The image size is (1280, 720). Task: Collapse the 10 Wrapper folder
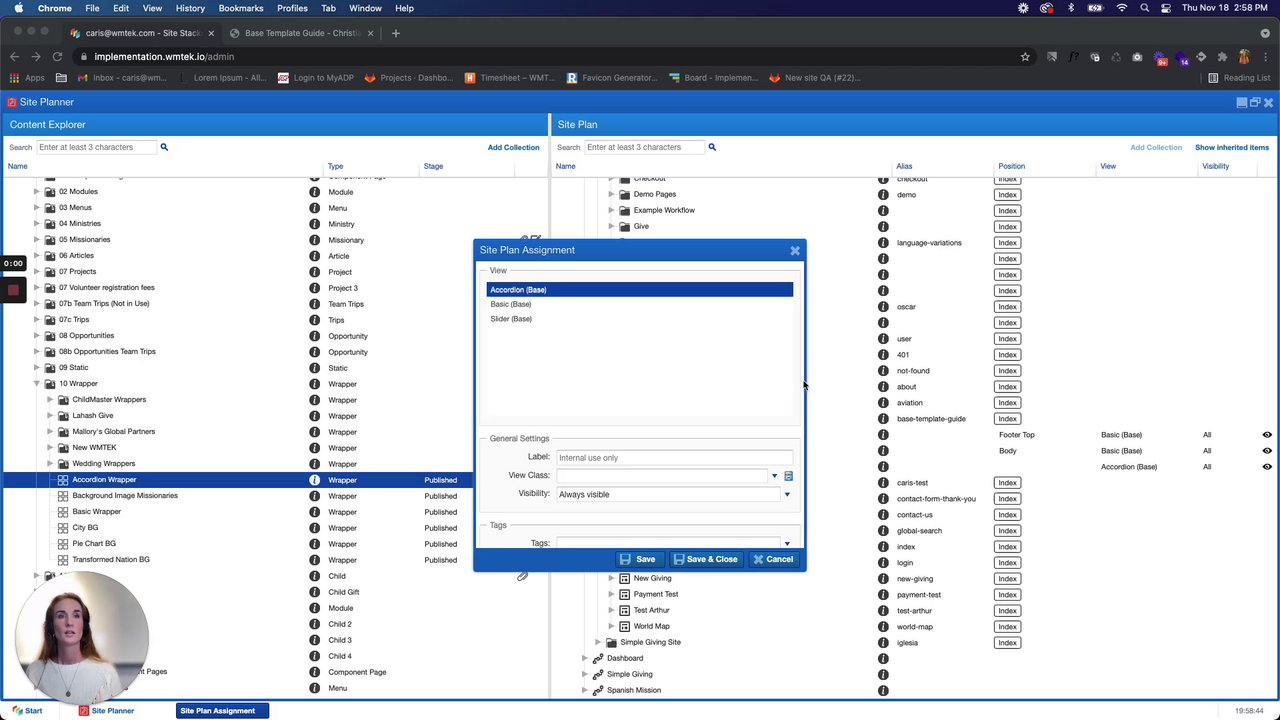coord(37,384)
